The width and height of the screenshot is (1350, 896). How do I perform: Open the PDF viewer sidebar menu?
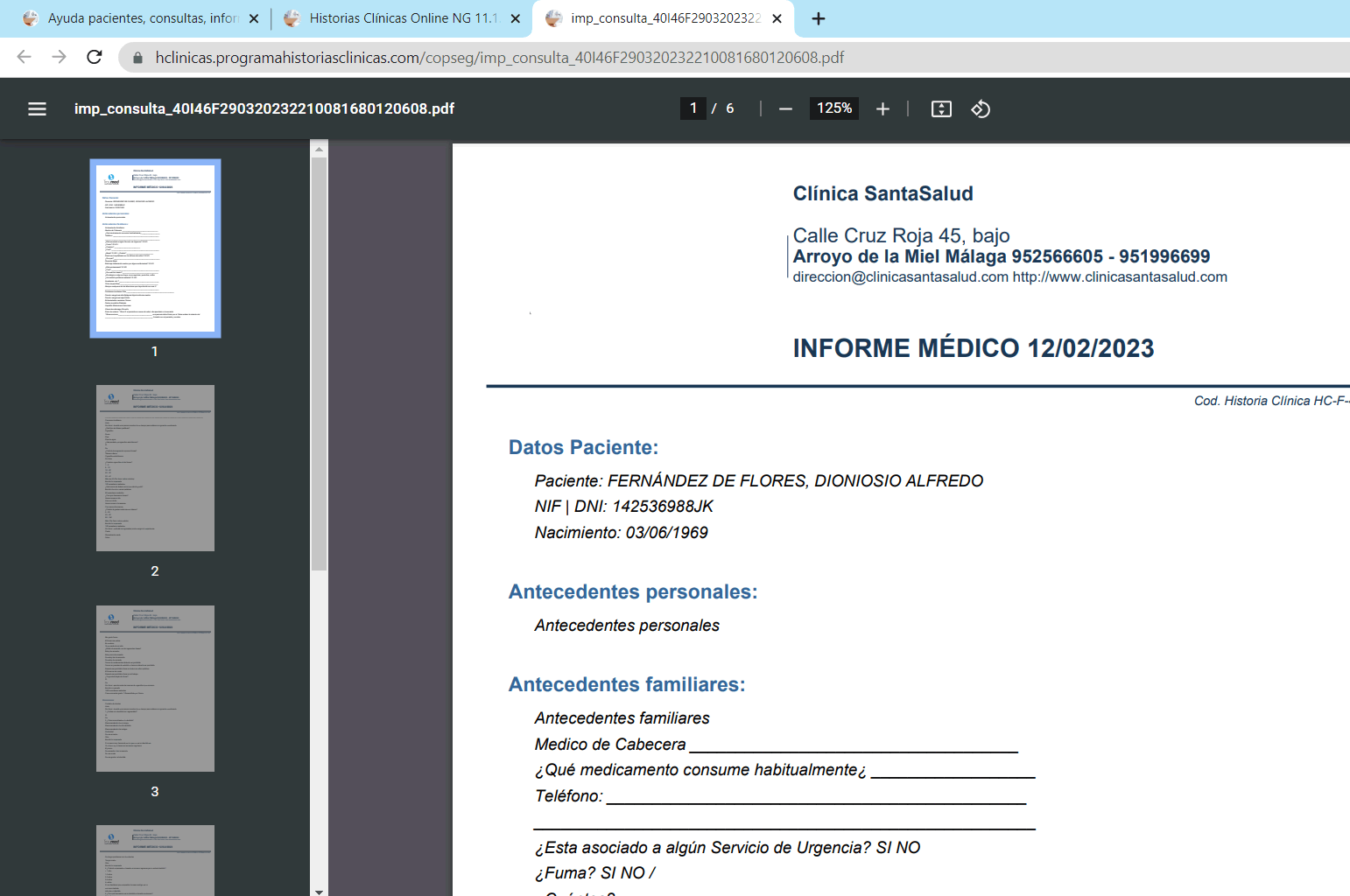37,108
